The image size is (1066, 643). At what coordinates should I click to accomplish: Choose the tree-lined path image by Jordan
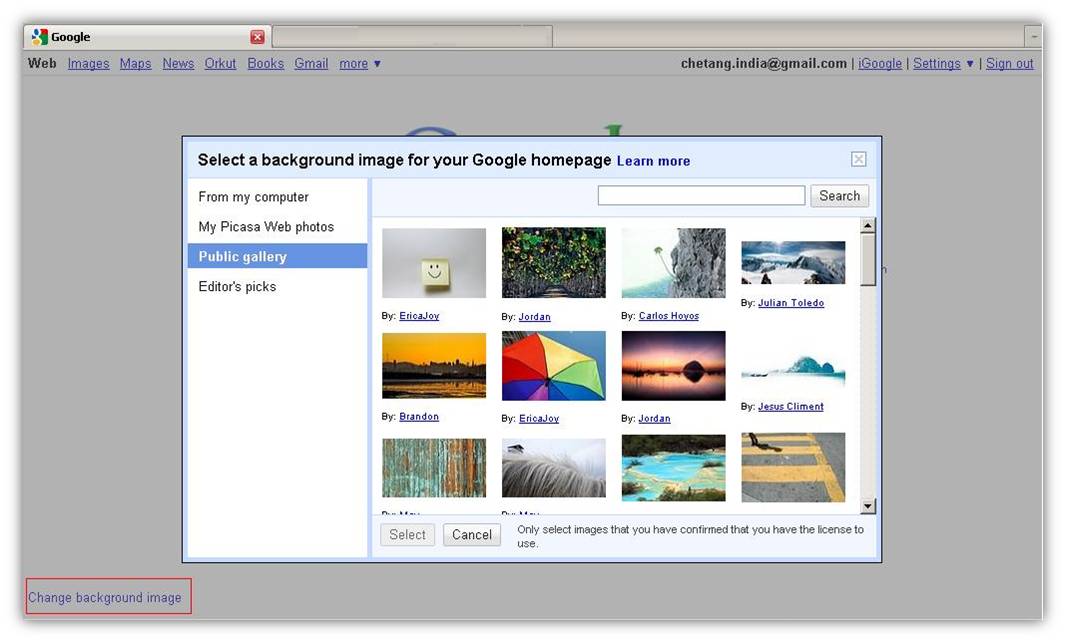coord(553,263)
